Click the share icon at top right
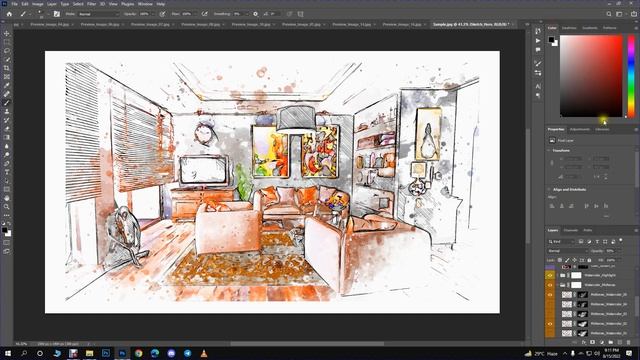Viewport: 640px width, 360px height. (x=634, y=14)
